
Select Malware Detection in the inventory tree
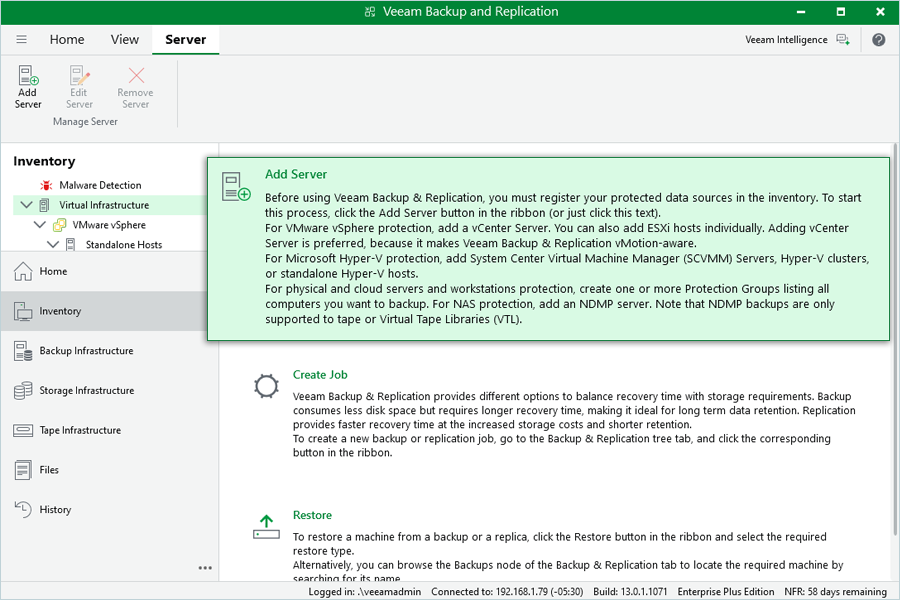[100, 185]
